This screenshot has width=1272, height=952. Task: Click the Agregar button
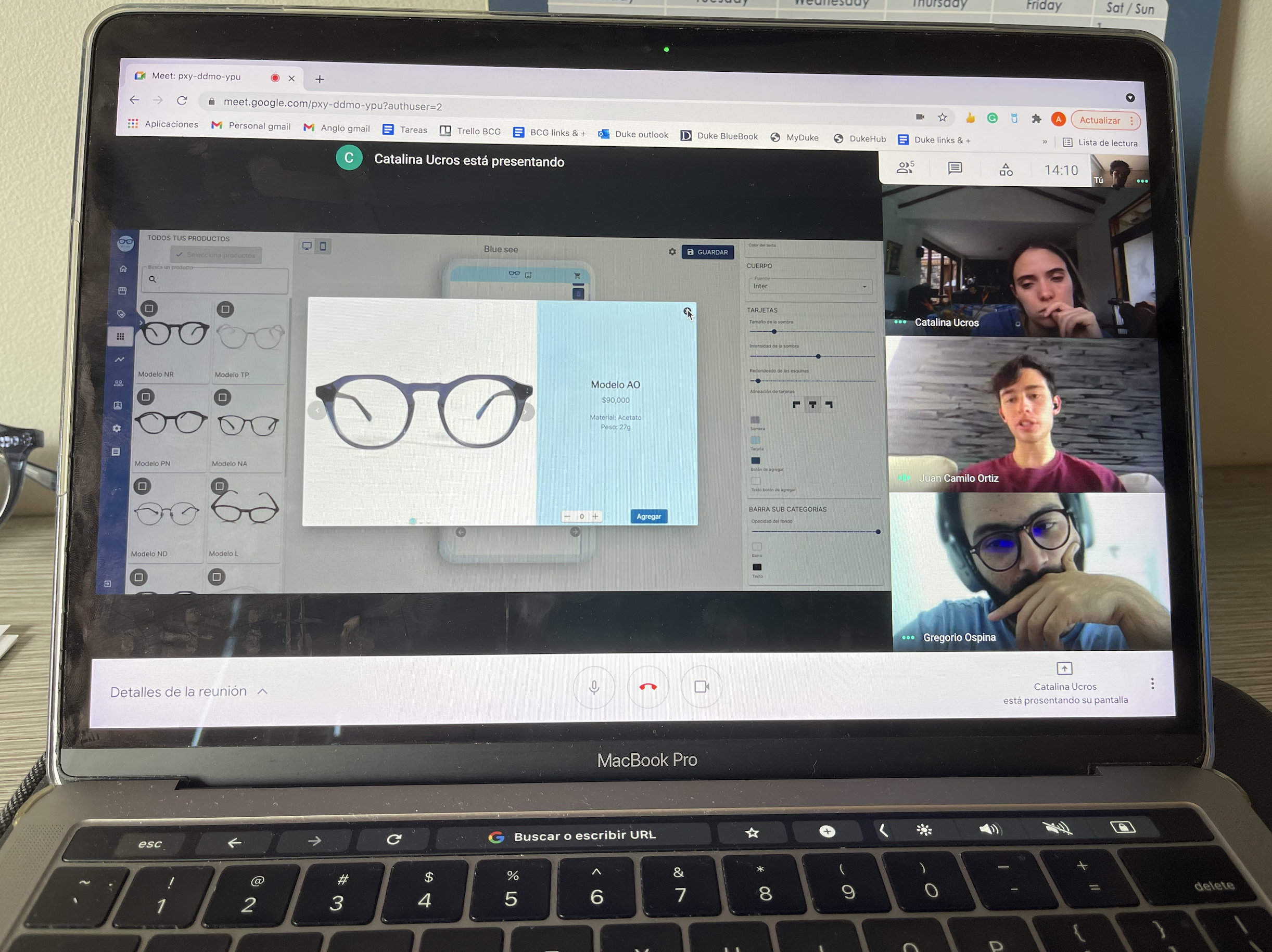[648, 516]
